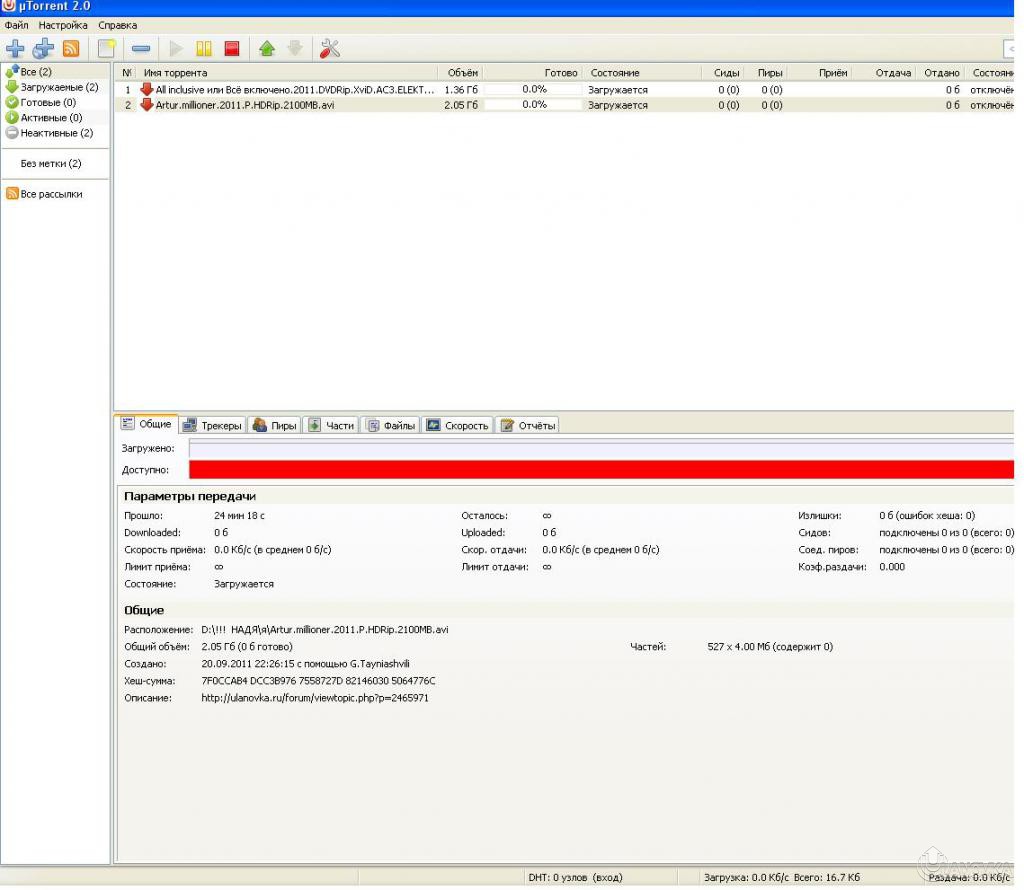This screenshot has width=1024, height=890.
Task: Move torrent up the queue with green arrow
Action: pos(266,48)
